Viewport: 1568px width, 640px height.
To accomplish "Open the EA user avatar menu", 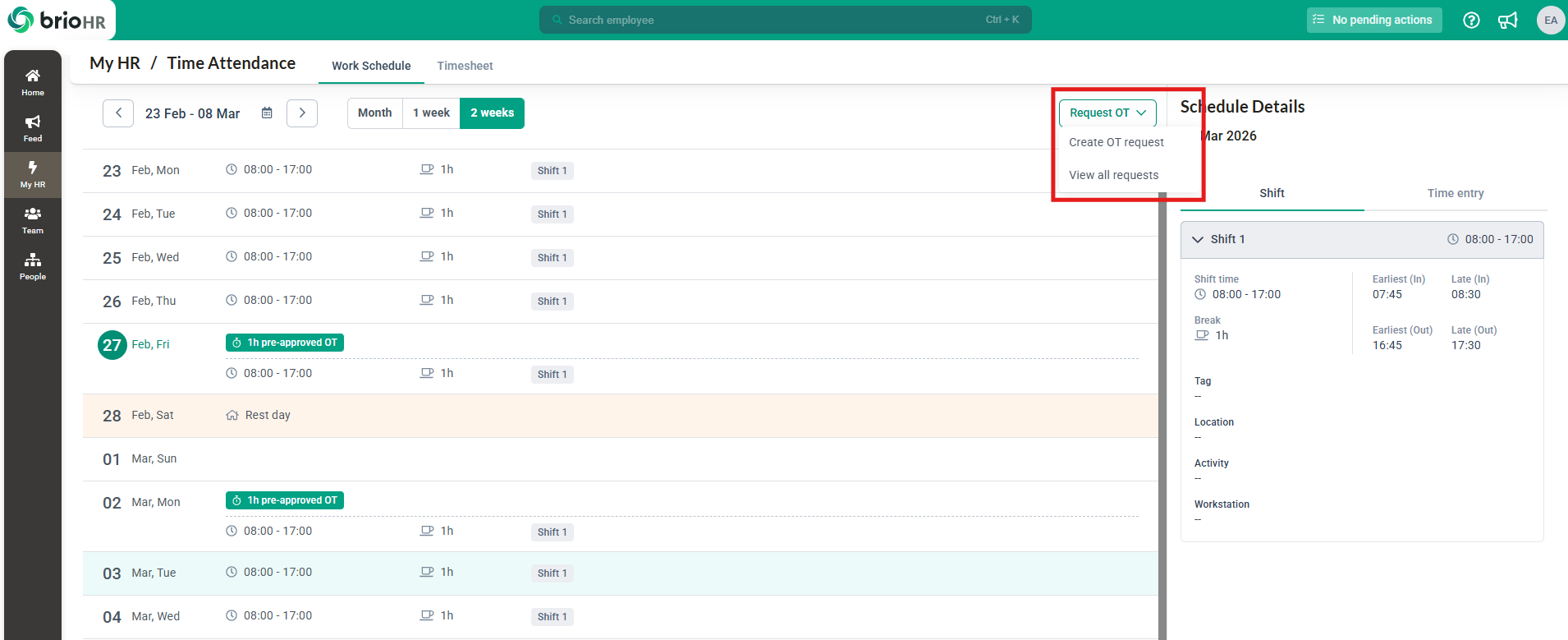I will [1551, 20].
